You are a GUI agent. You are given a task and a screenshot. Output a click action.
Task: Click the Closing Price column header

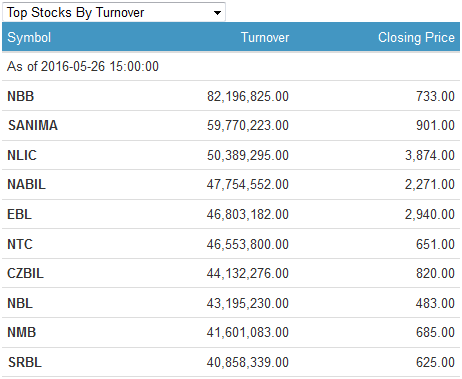click(x=416, y=37)
